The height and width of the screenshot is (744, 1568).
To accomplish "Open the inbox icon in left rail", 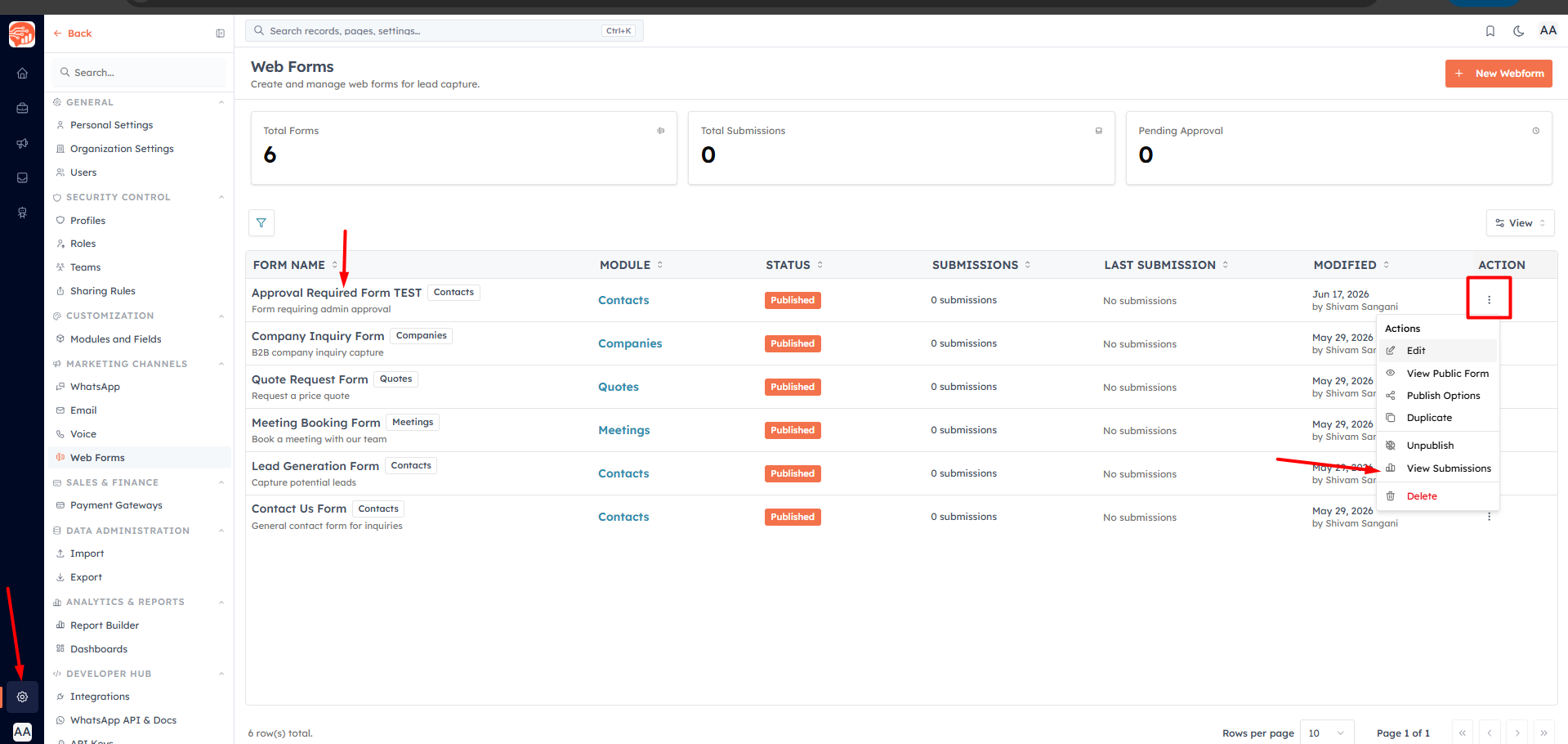I will [22, 177].
